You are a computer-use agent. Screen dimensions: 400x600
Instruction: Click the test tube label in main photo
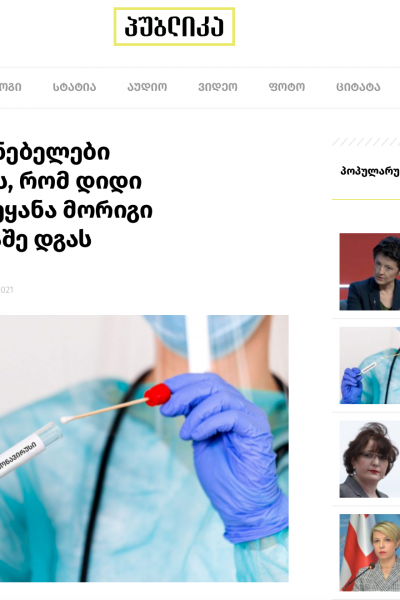click(x=19, y=458)
